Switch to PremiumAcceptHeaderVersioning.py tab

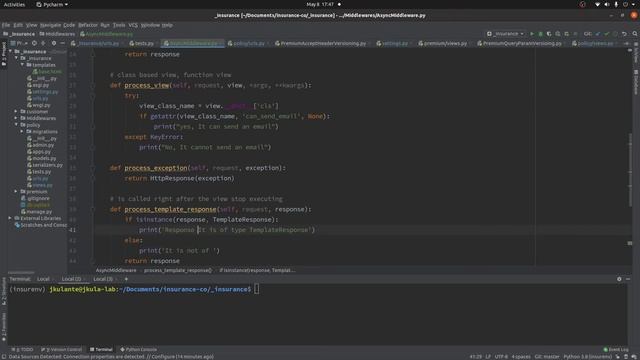coord(322,43)
